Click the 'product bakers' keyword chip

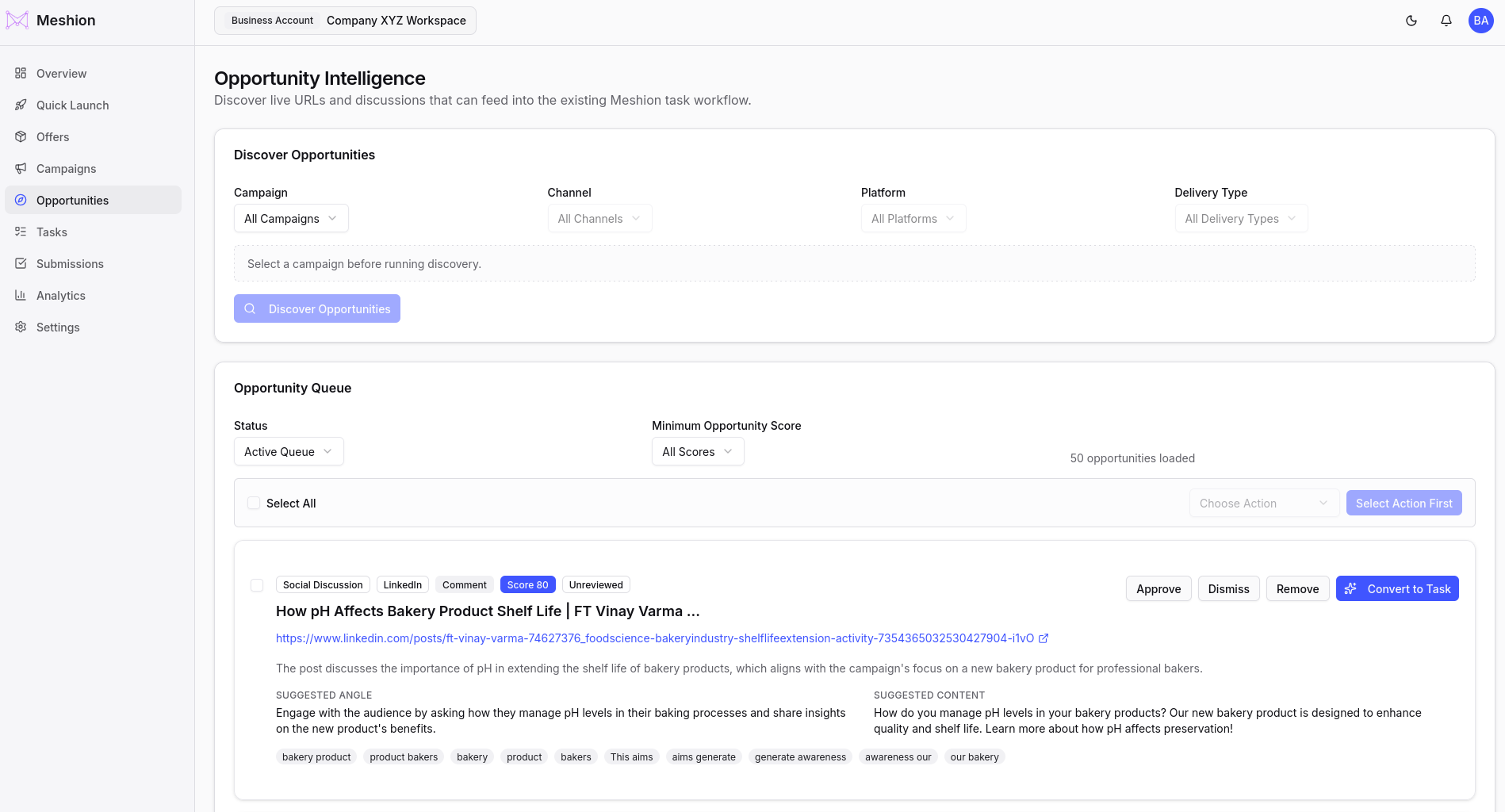pos(404,756)
